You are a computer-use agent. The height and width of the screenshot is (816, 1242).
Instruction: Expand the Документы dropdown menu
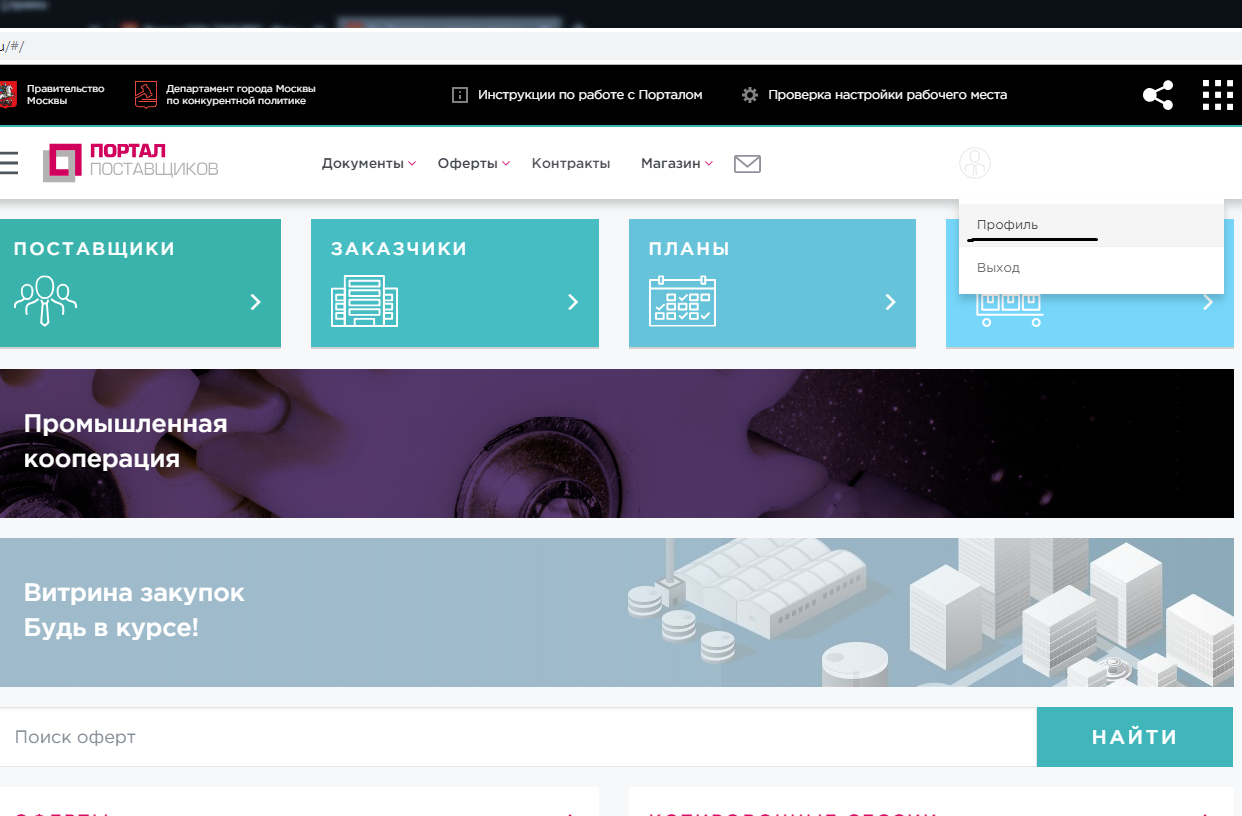point(368,164)
